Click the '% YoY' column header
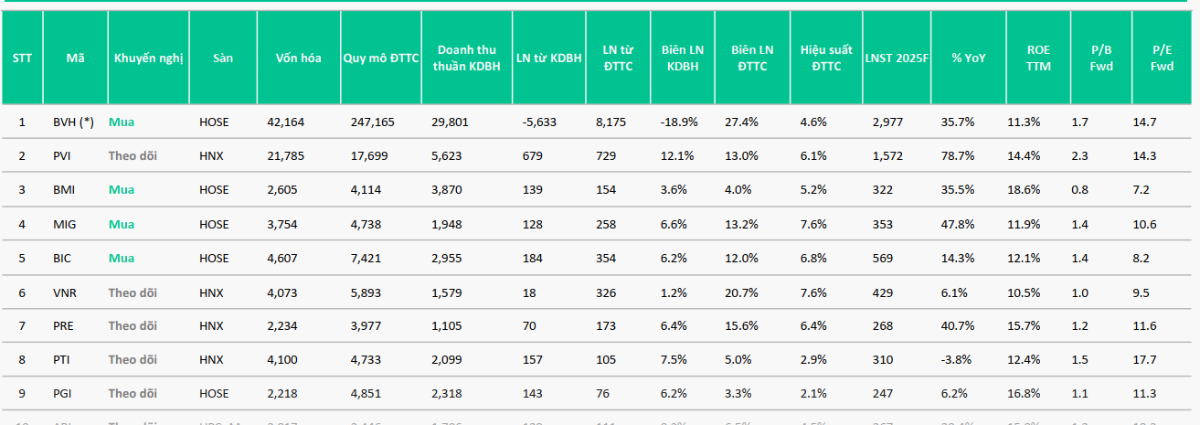 [x=968, y=58]
